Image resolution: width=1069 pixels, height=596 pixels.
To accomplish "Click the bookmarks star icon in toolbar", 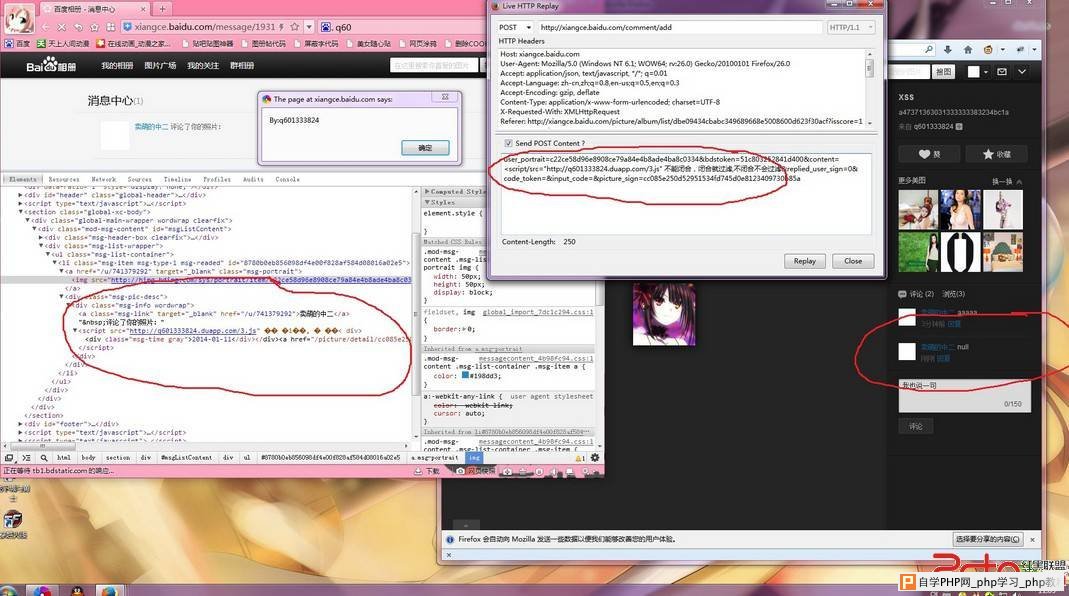I will click(94, 27).
